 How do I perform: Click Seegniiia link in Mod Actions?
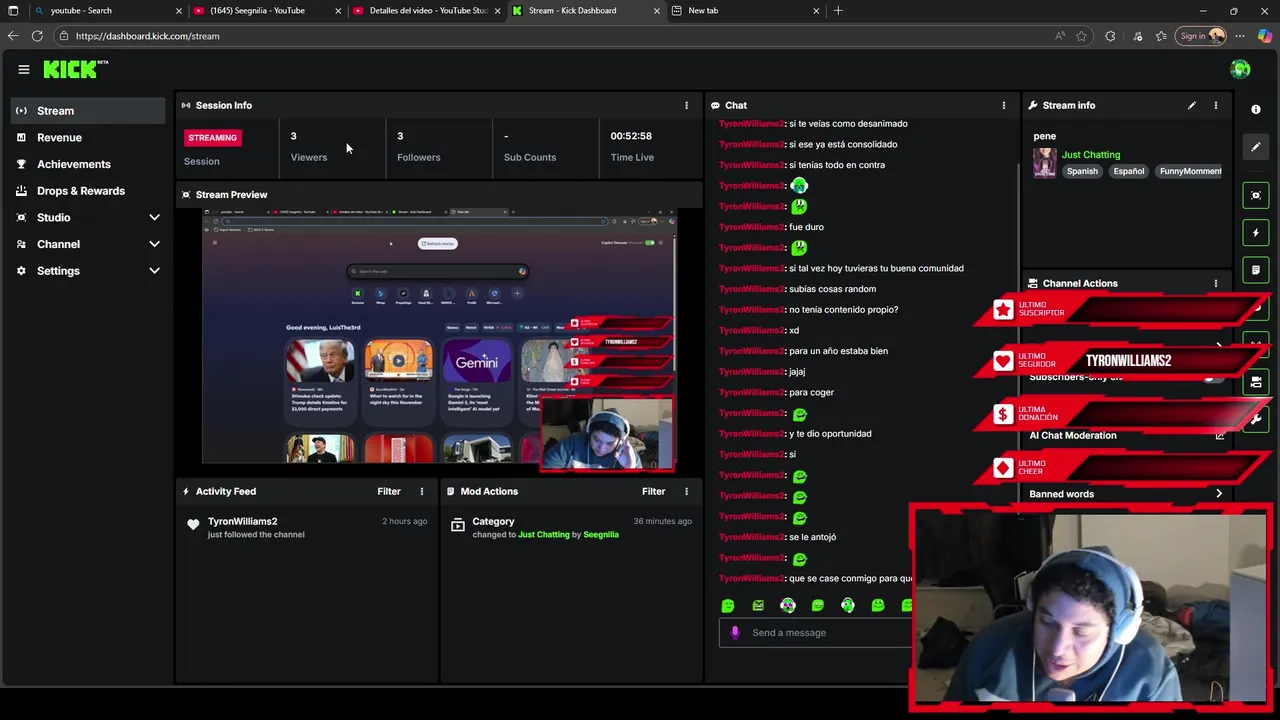(601, 535)
